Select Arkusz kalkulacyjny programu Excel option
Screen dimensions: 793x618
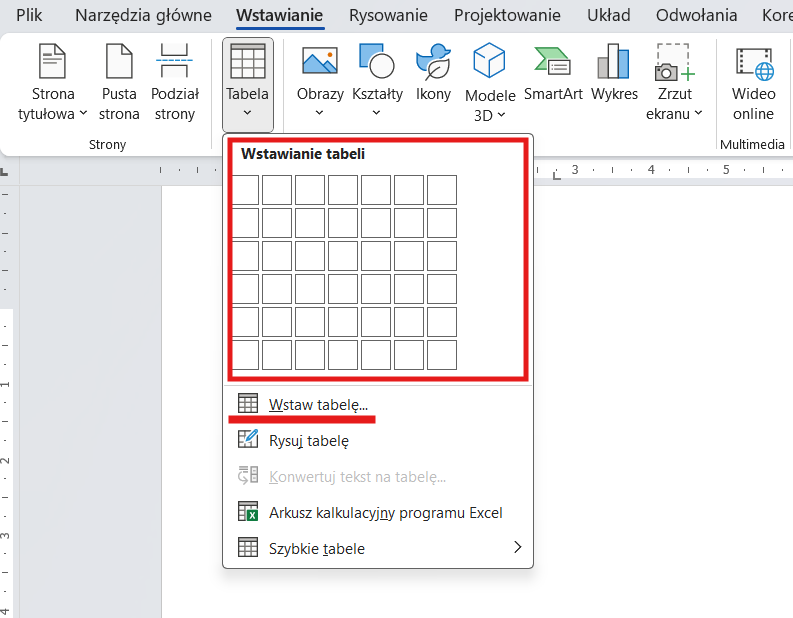click(385, 512)
